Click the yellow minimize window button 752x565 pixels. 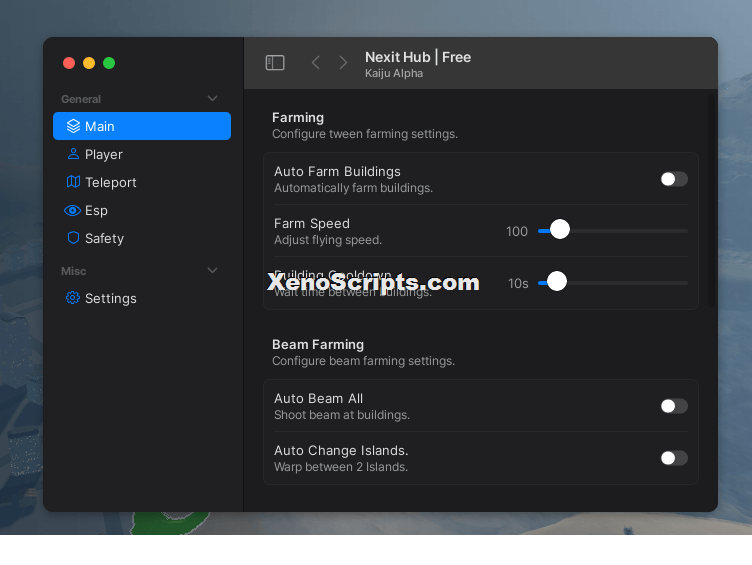89,63
